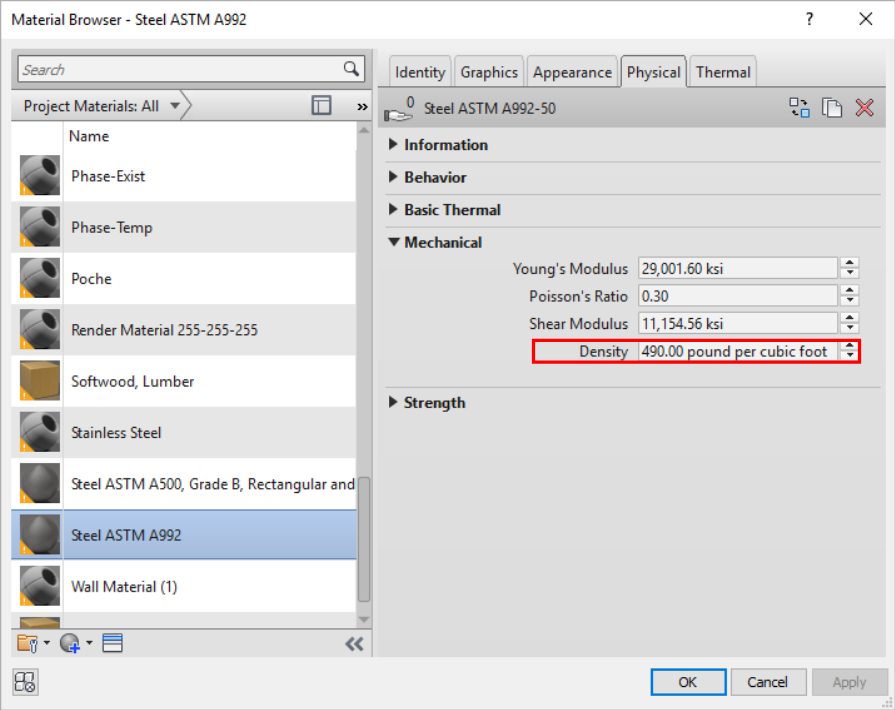Select the Phase-Exist material thumbnail
The width and height of the screenshot is (895, 710).
pos(39,176)
